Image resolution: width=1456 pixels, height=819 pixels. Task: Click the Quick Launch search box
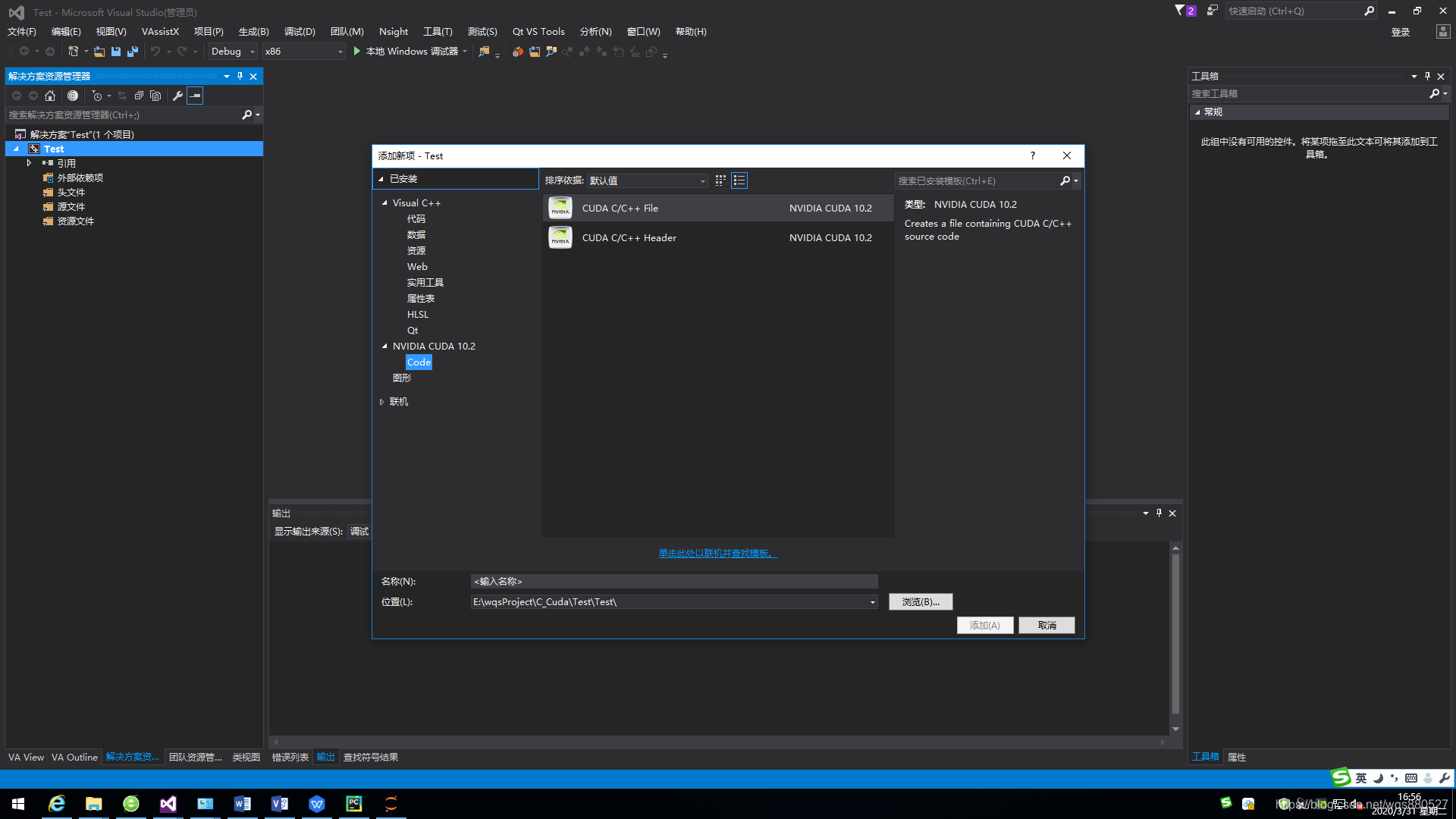point(1293,11)
